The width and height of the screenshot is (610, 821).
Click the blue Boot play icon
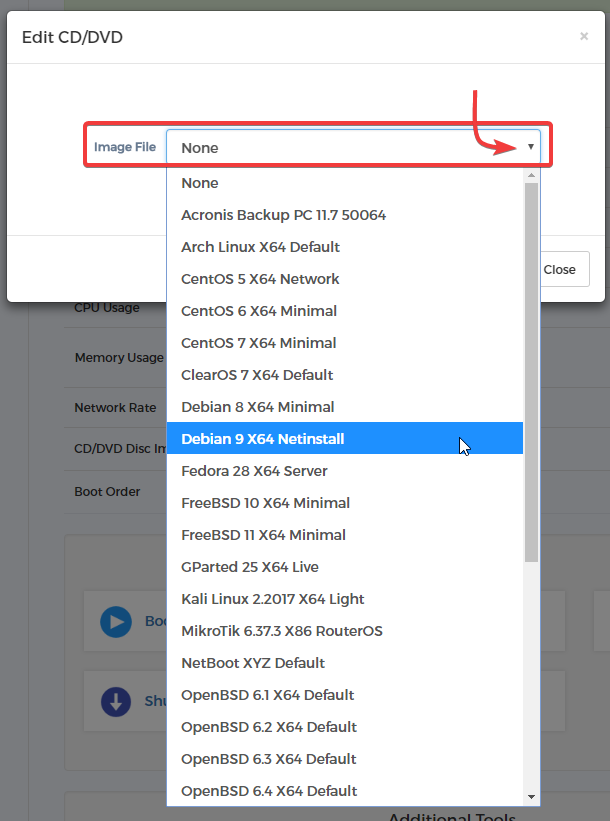click(116, 622)
